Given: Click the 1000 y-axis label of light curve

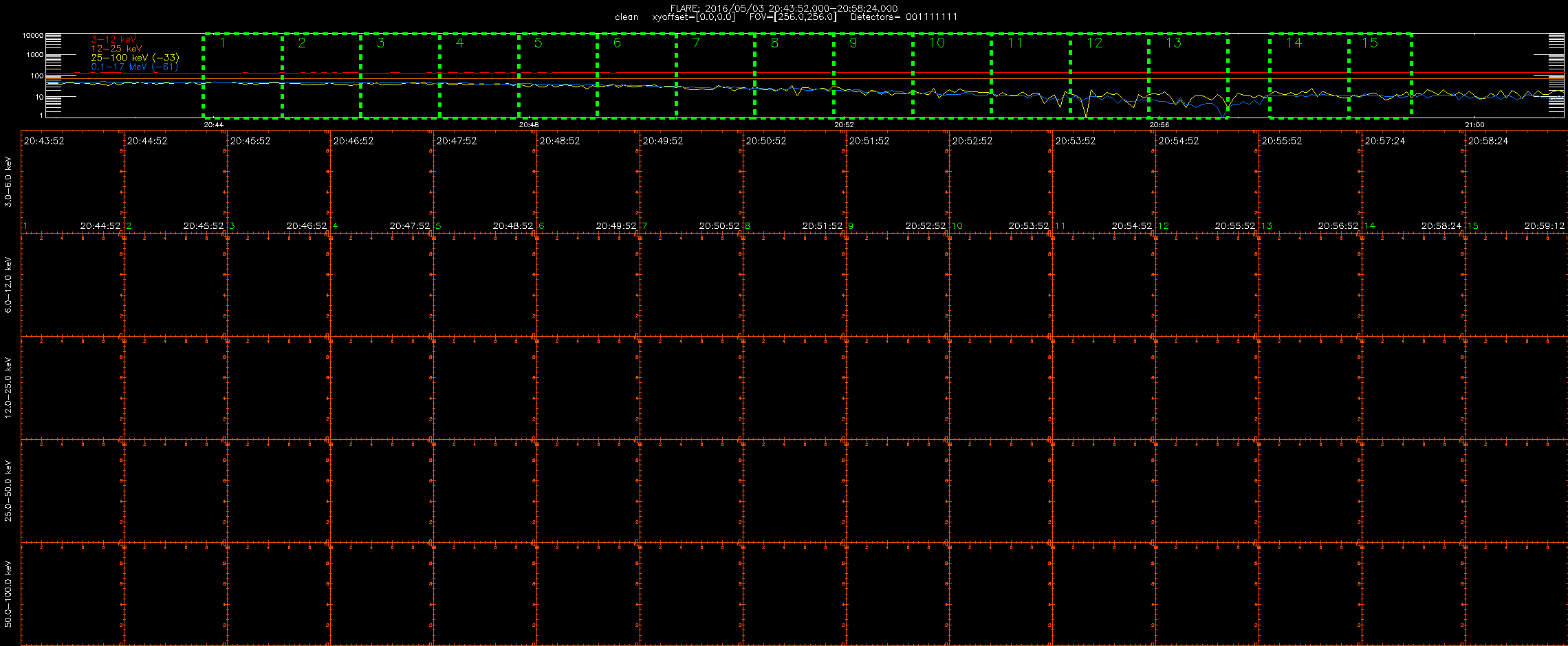Looking at the screenshot, I should [x=34, y=55].
